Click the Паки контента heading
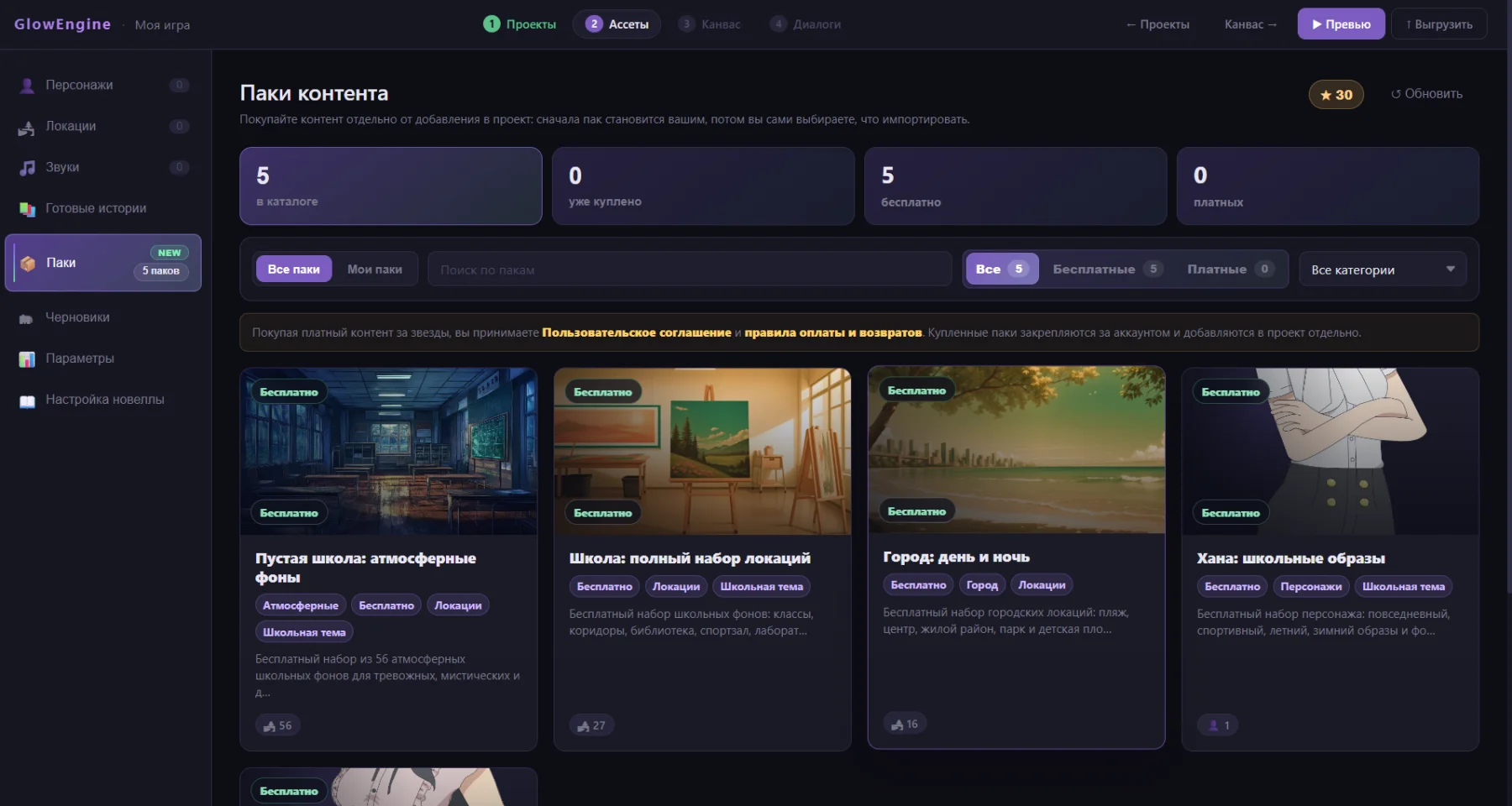 314,93
